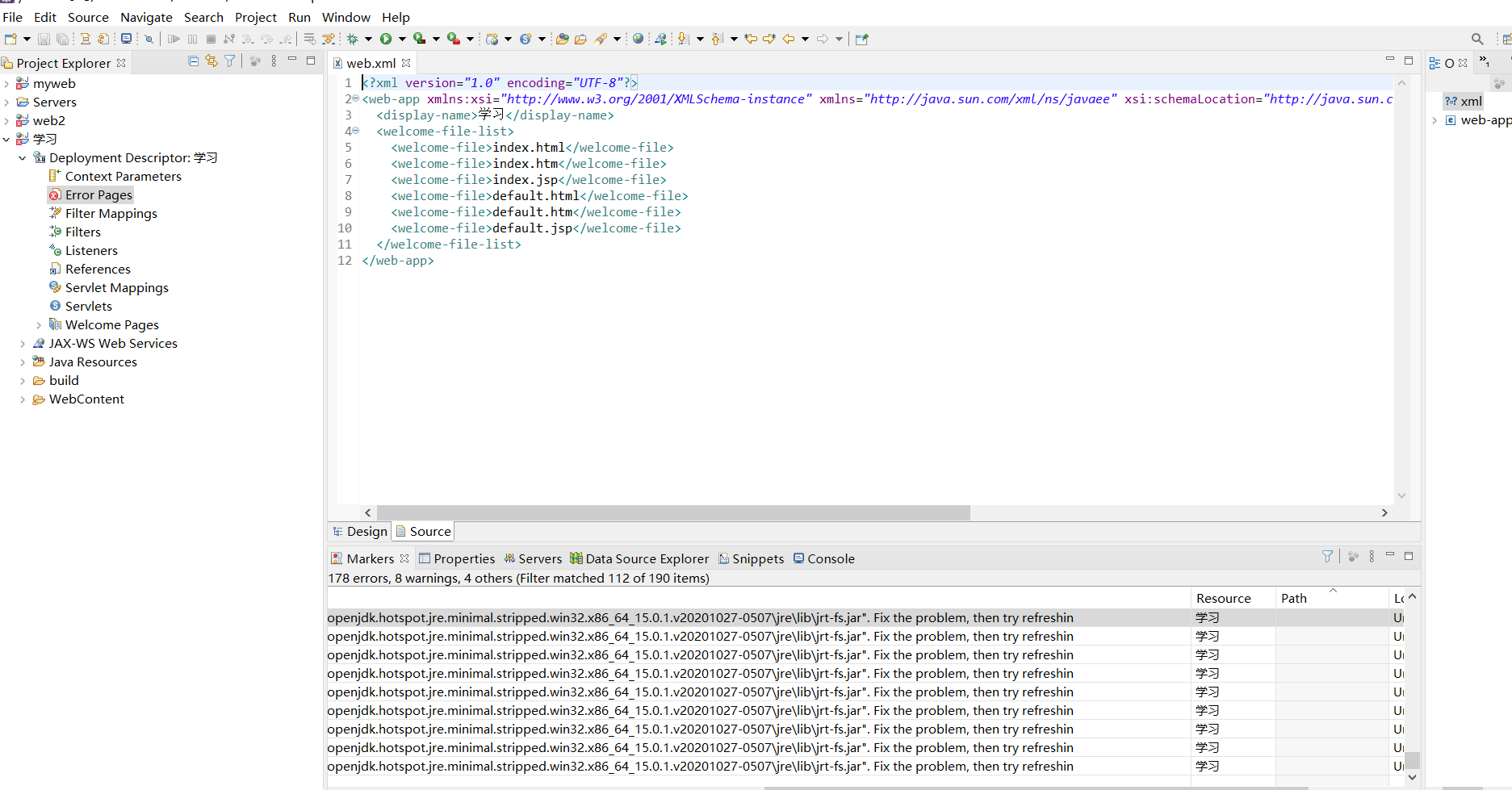
Task: Click the Search flashlight toolbar icon
Action: pos(601,39)
